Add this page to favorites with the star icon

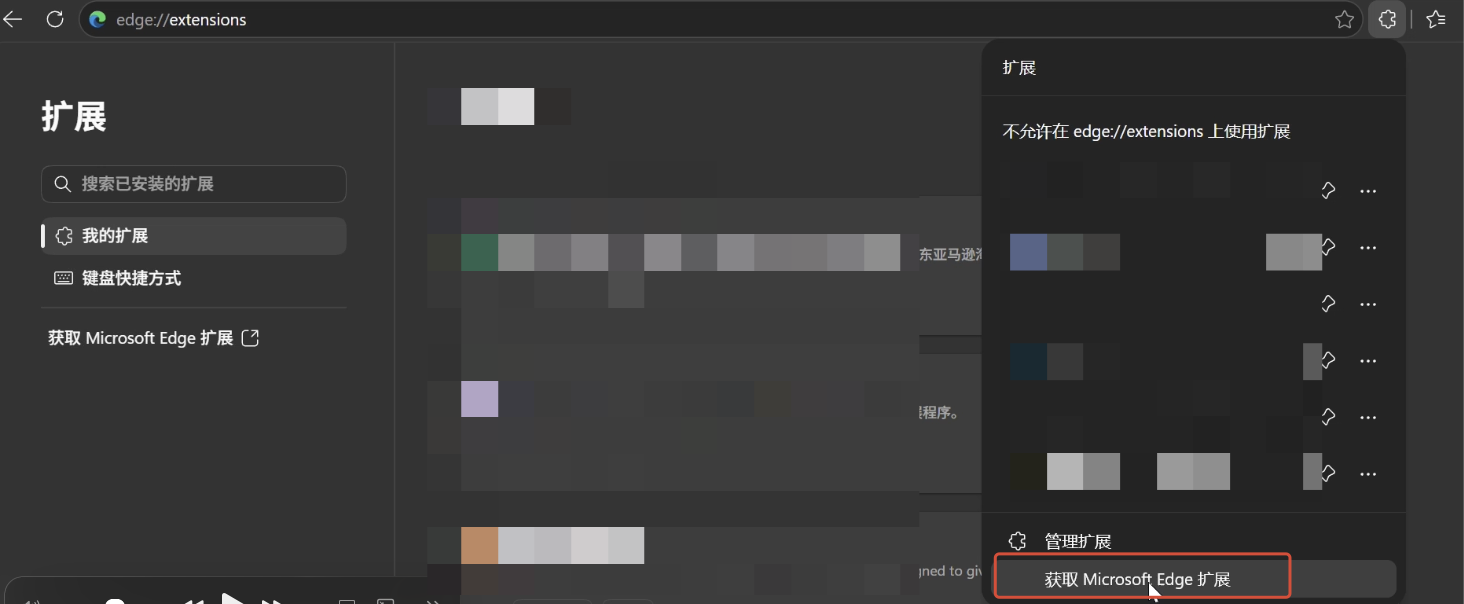[1345, 19]
